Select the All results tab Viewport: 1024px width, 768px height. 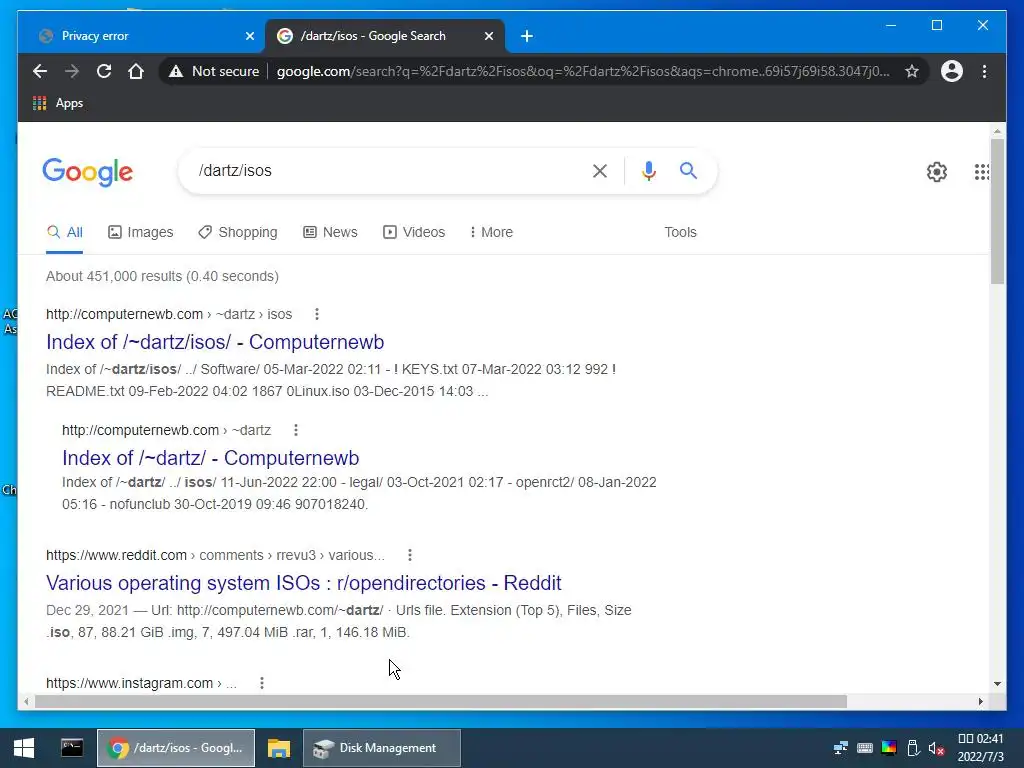pos(65,232)
